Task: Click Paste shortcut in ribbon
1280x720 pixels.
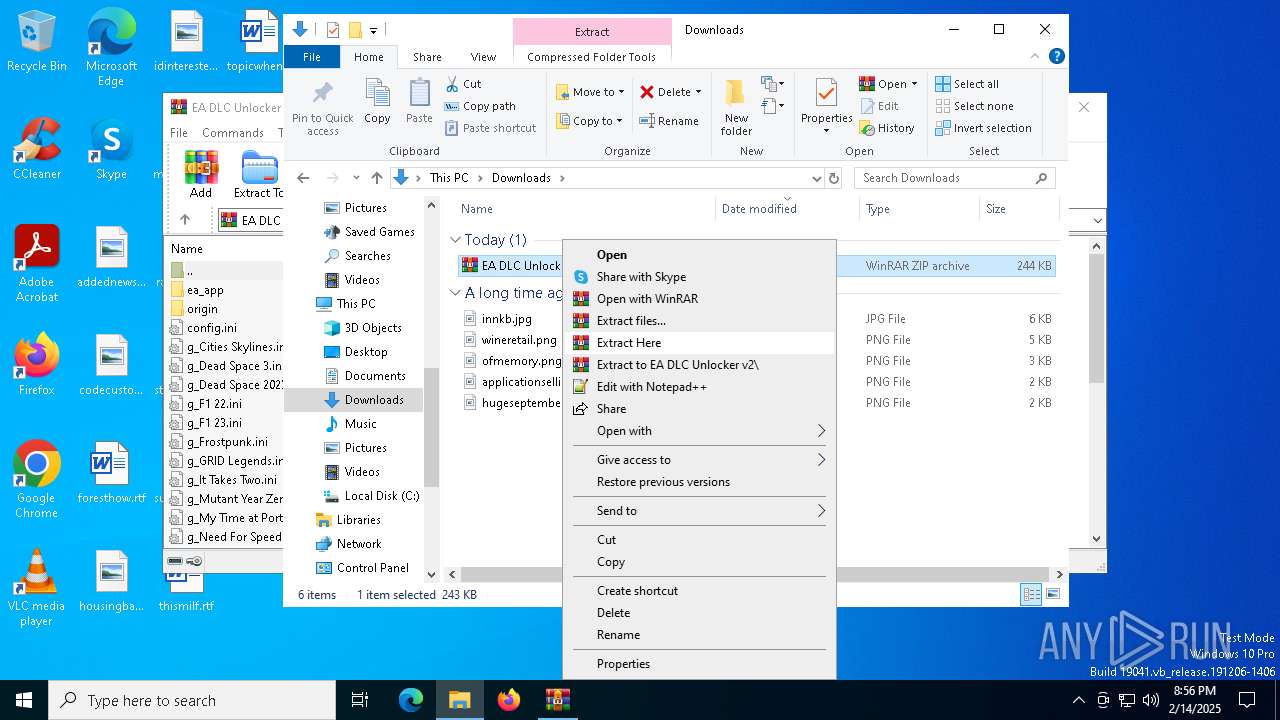Action: tap(490, 128)
